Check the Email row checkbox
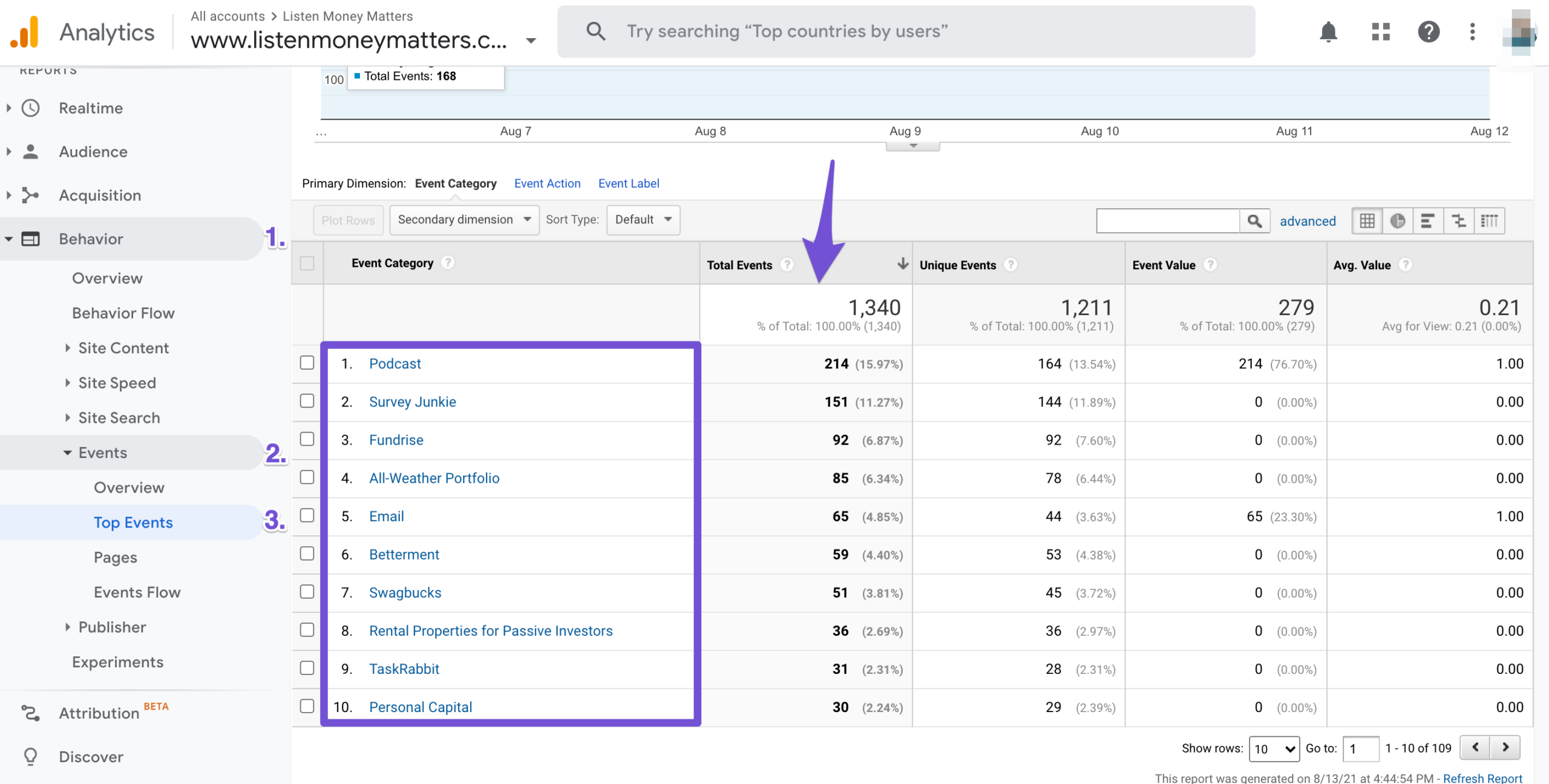Viewport: 1549px width, 784px height. (x=307, y=515)
